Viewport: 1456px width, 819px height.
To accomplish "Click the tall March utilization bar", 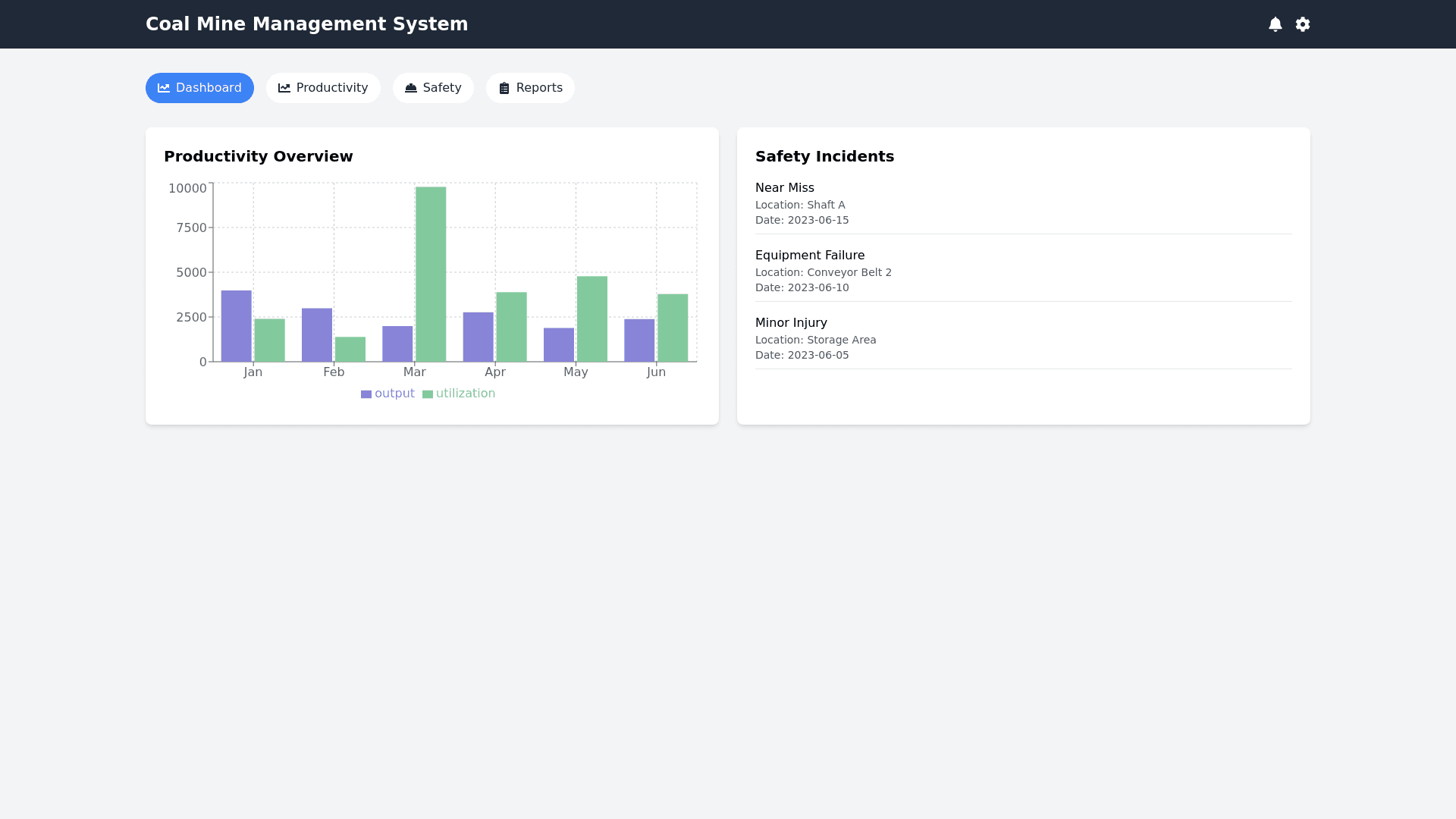I will [431, 273].
